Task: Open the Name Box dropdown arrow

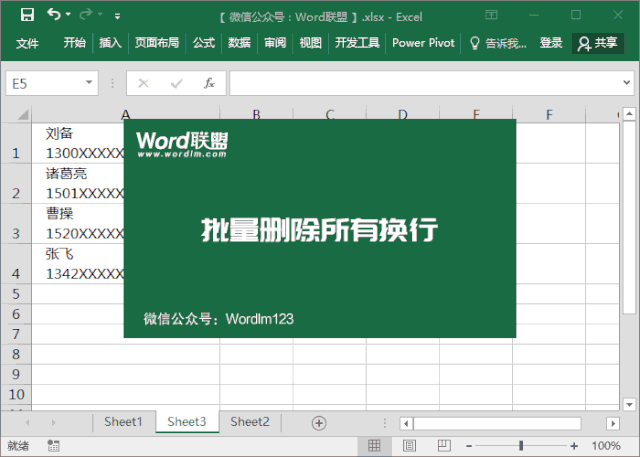Action: click(89, 82)
